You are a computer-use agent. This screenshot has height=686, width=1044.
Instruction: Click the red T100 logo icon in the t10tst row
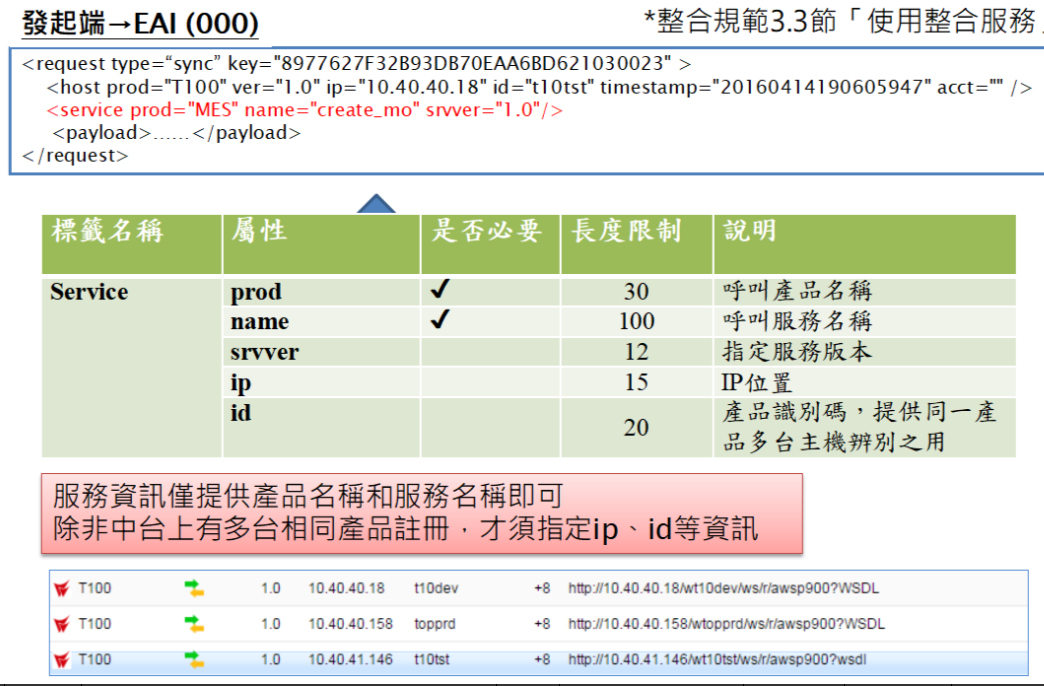tap(62, 660)
